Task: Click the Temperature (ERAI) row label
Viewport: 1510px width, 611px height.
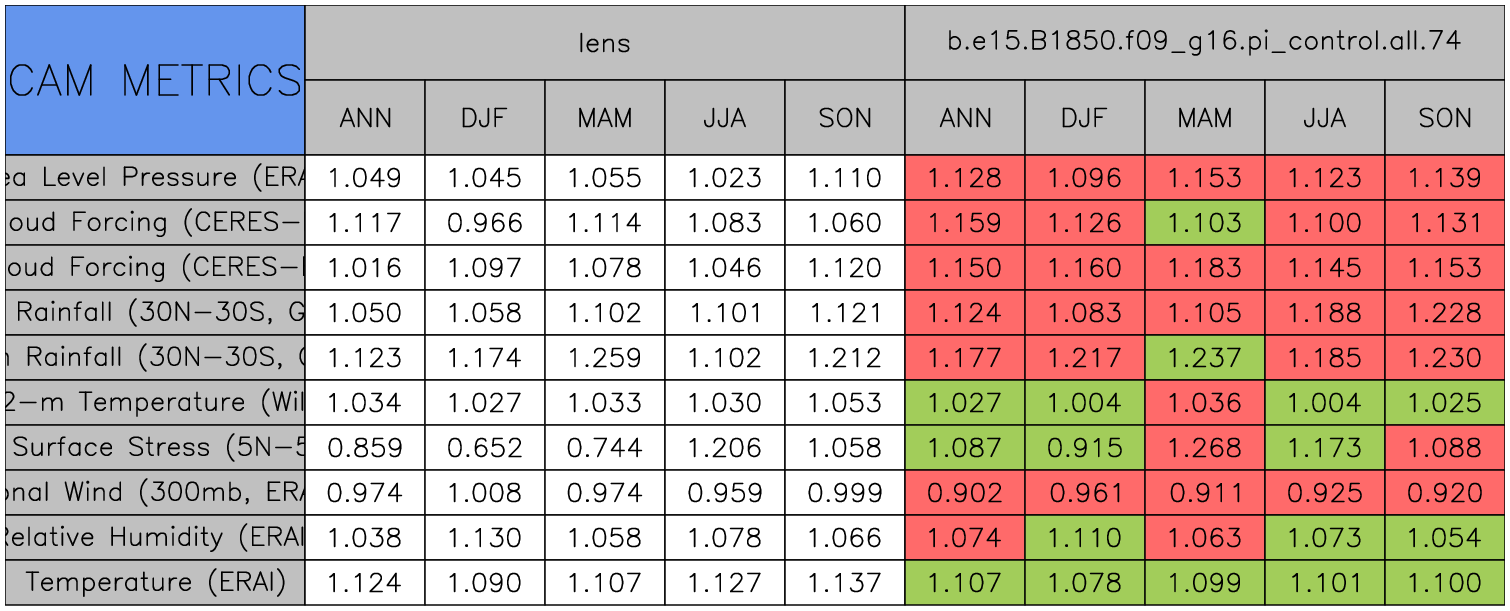Action: tap(155, 583)
